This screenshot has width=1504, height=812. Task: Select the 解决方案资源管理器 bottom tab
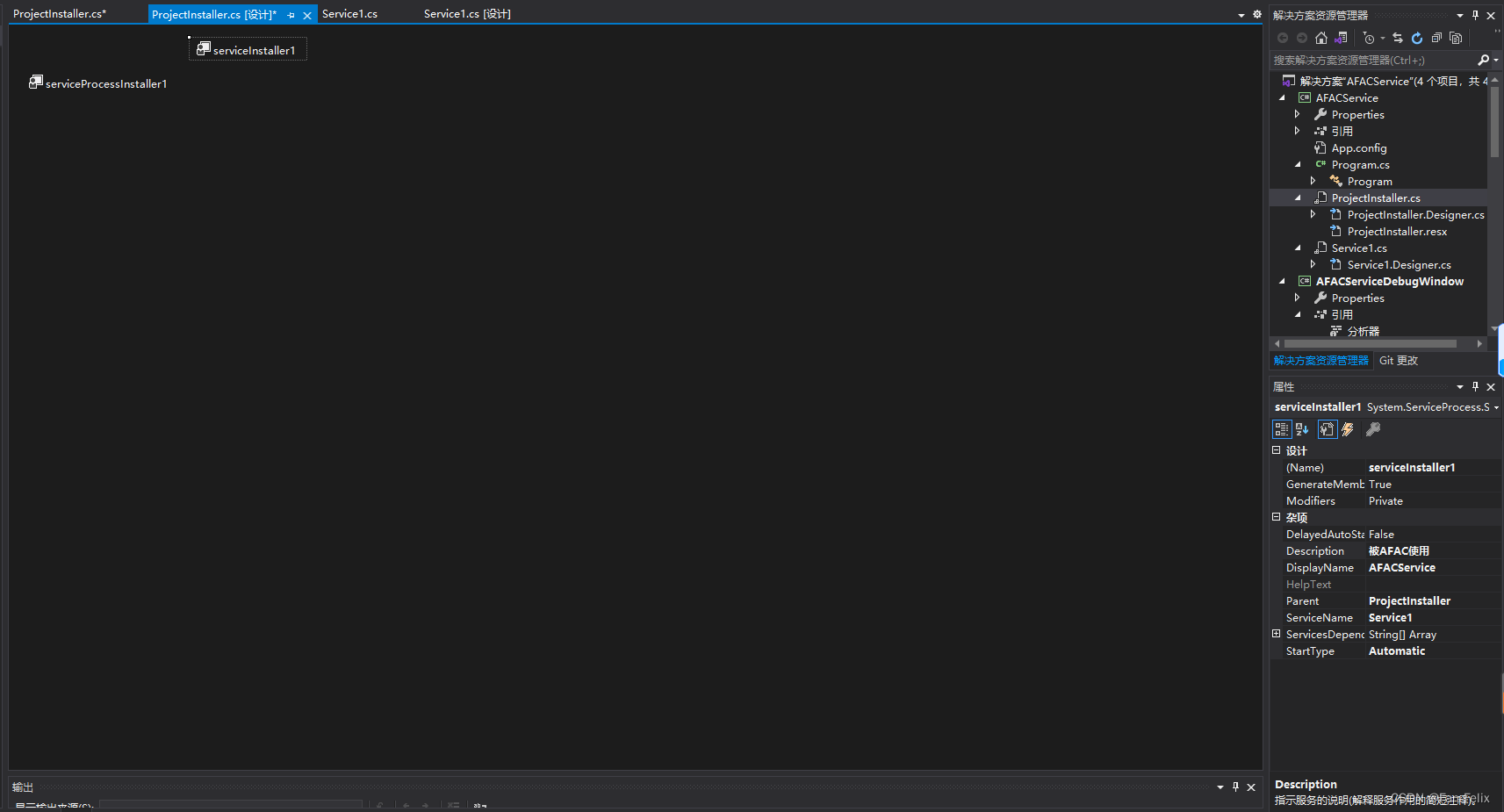coord(1321,361)
